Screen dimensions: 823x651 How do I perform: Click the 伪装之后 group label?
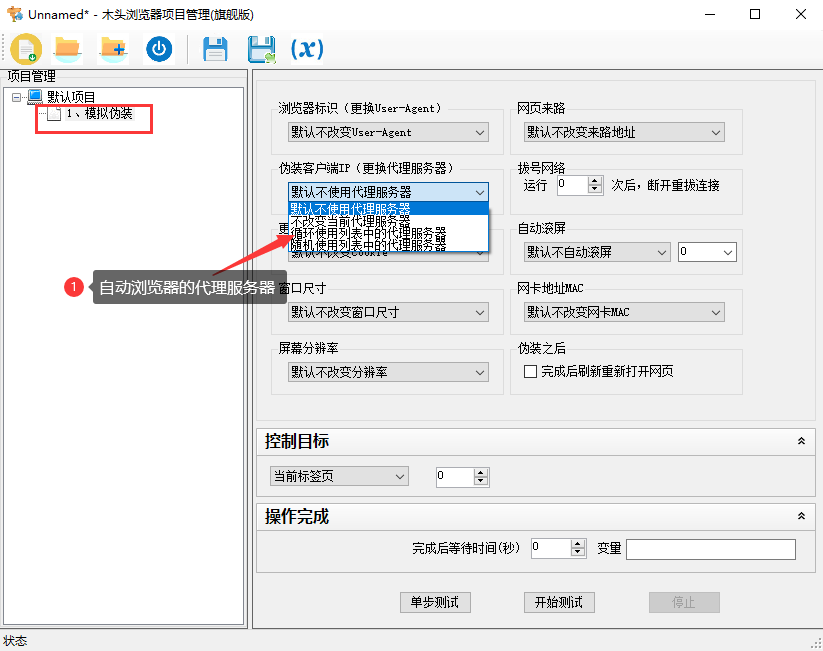[542, 348]
